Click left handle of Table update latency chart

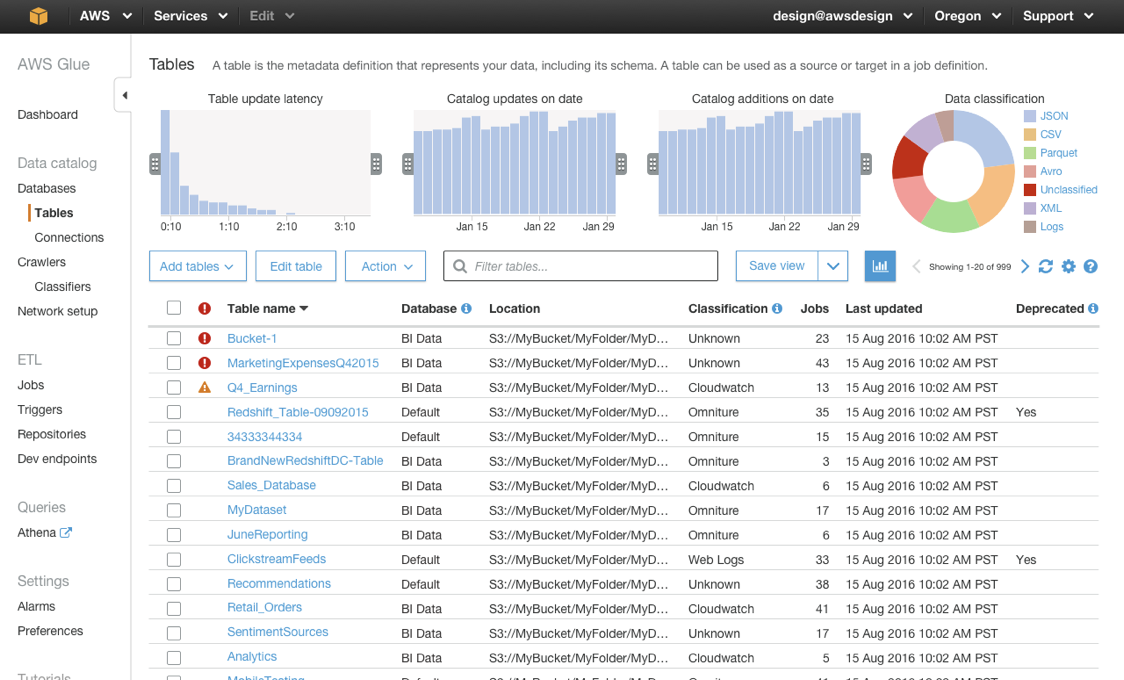click(155, 164)
